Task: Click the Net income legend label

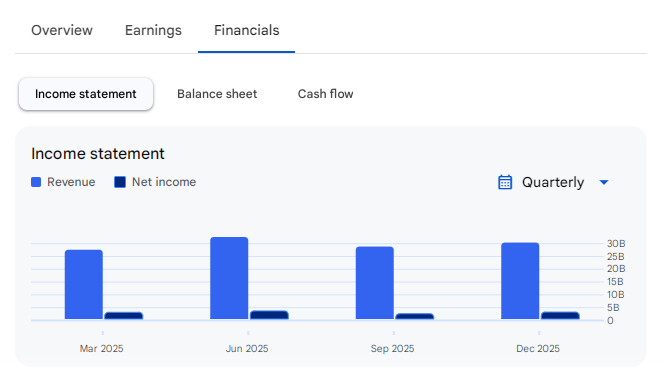Action: (x=164, y=182)
